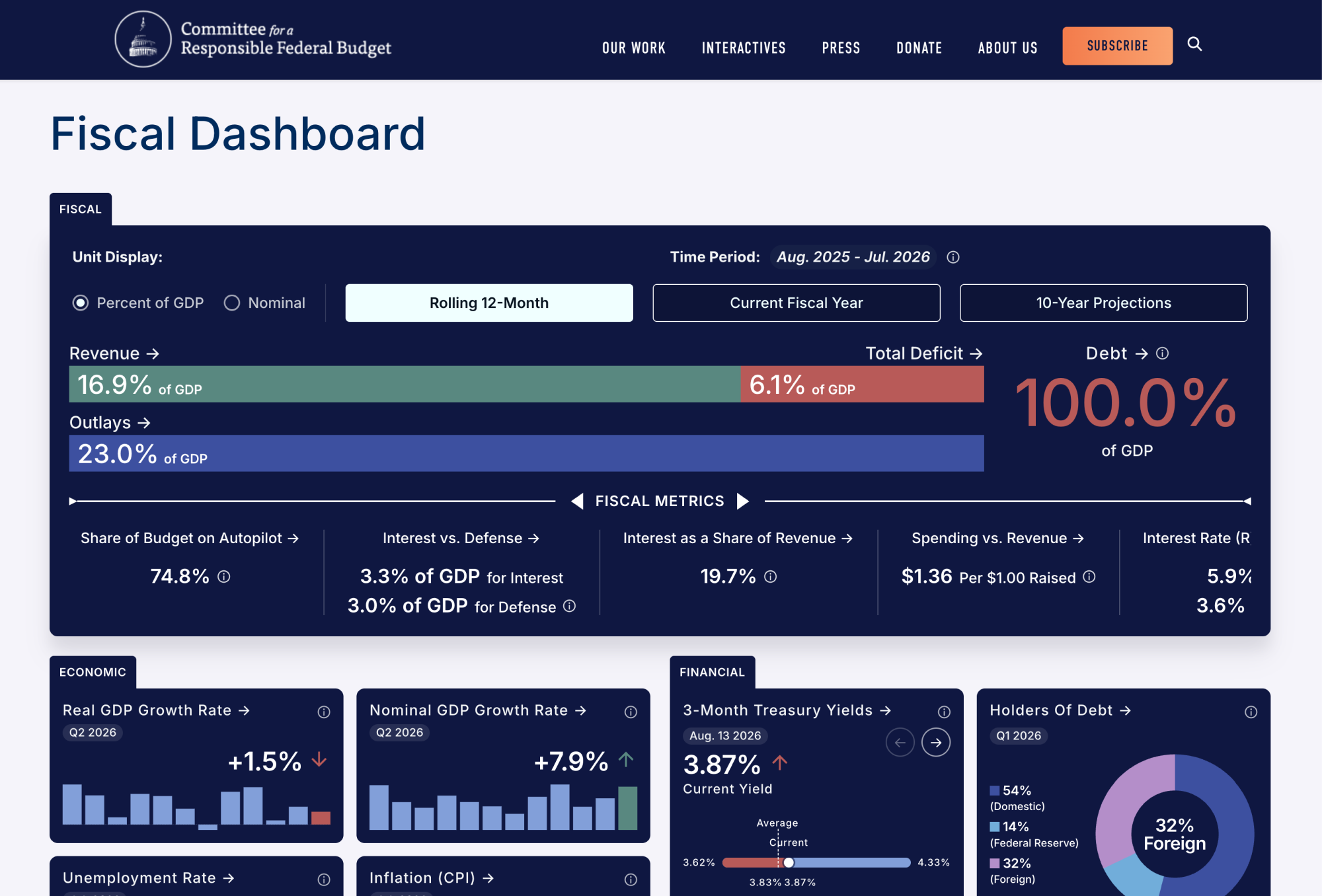Click the Treasury yield range slider handle
The height and width of the screenshot is (896, 1322).
coord(789,862)
